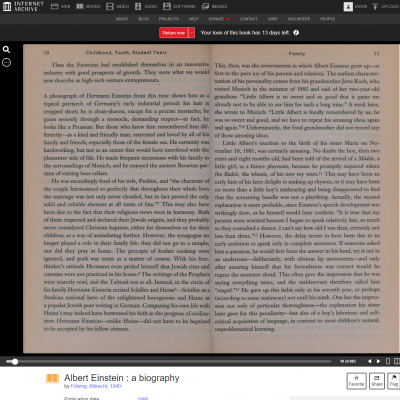Click the Return now button

tap(174, 33)
